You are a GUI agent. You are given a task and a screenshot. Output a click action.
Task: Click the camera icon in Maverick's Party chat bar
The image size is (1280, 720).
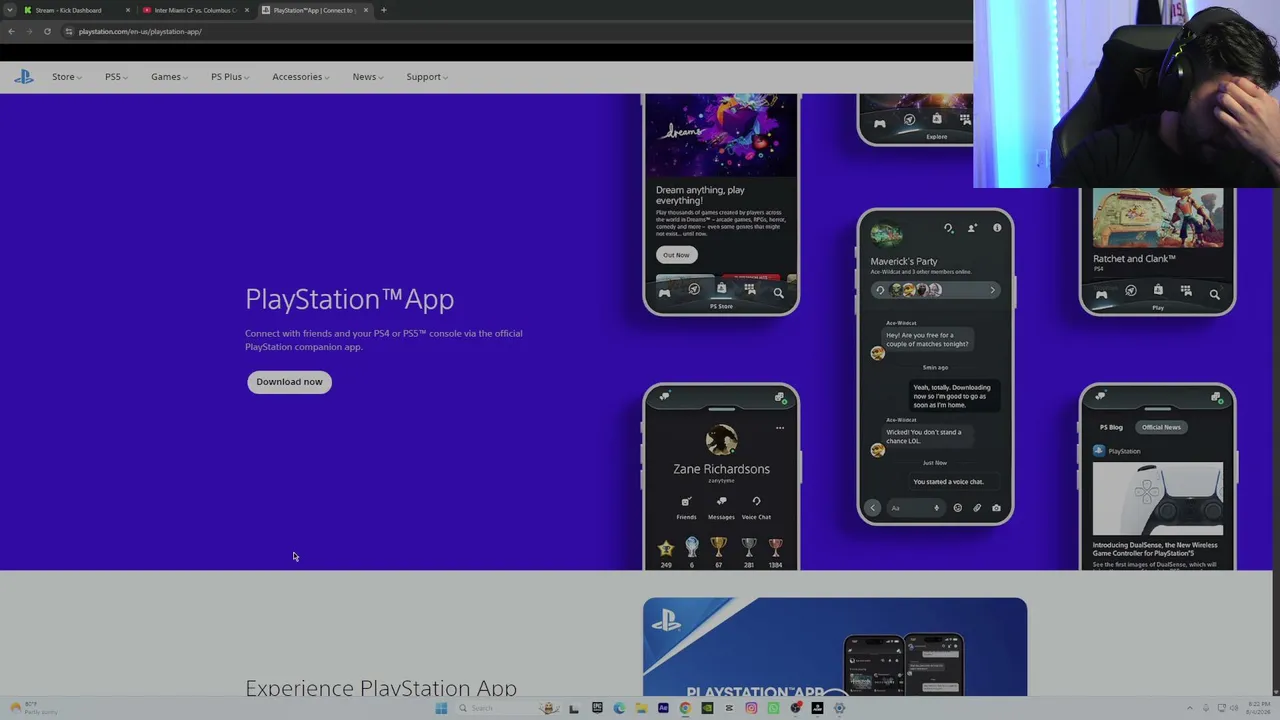pyautogui.click(x=996, y=508)
